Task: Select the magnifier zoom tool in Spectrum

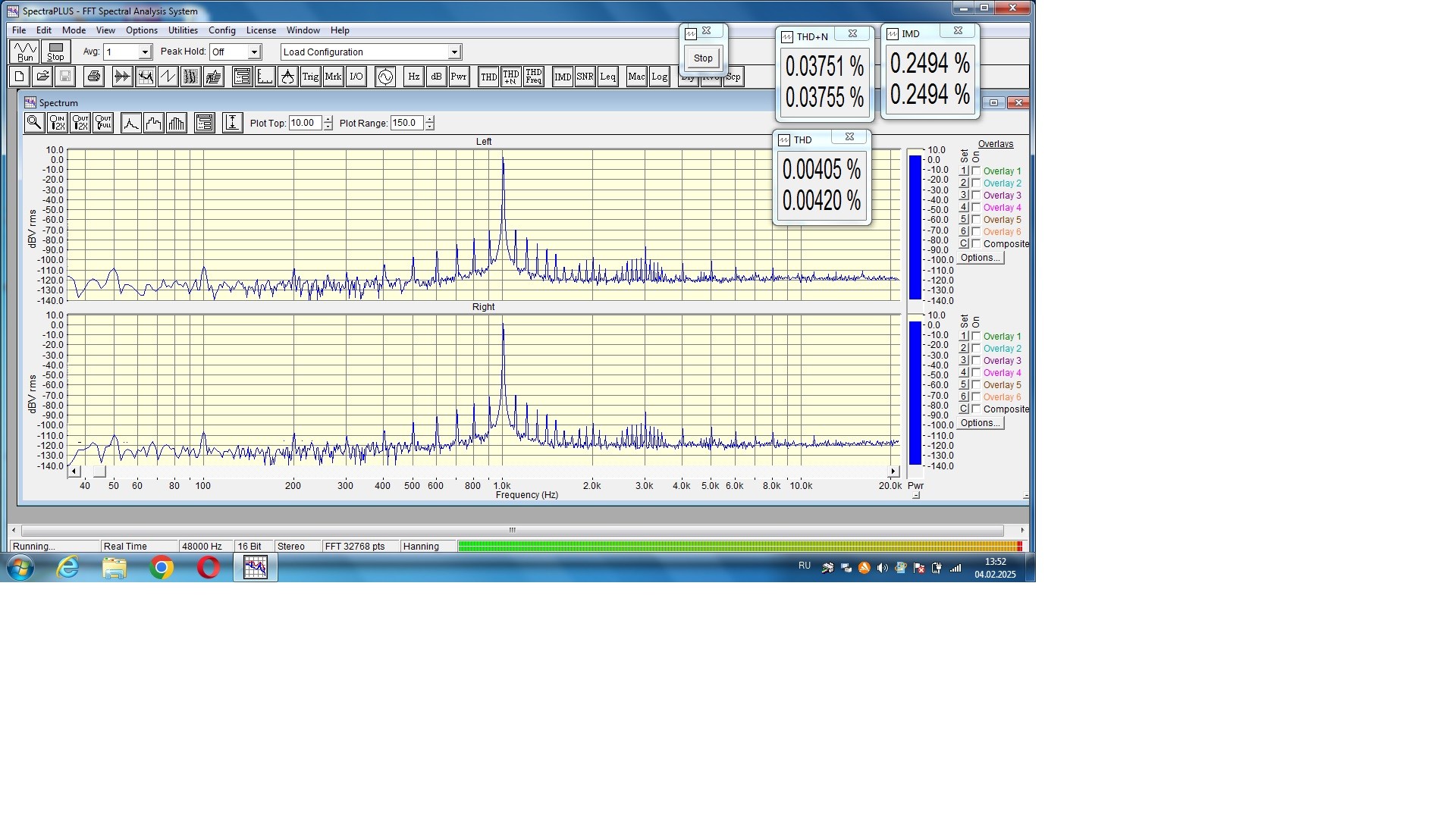Action: pyautogui.click(x=34, y=123)
